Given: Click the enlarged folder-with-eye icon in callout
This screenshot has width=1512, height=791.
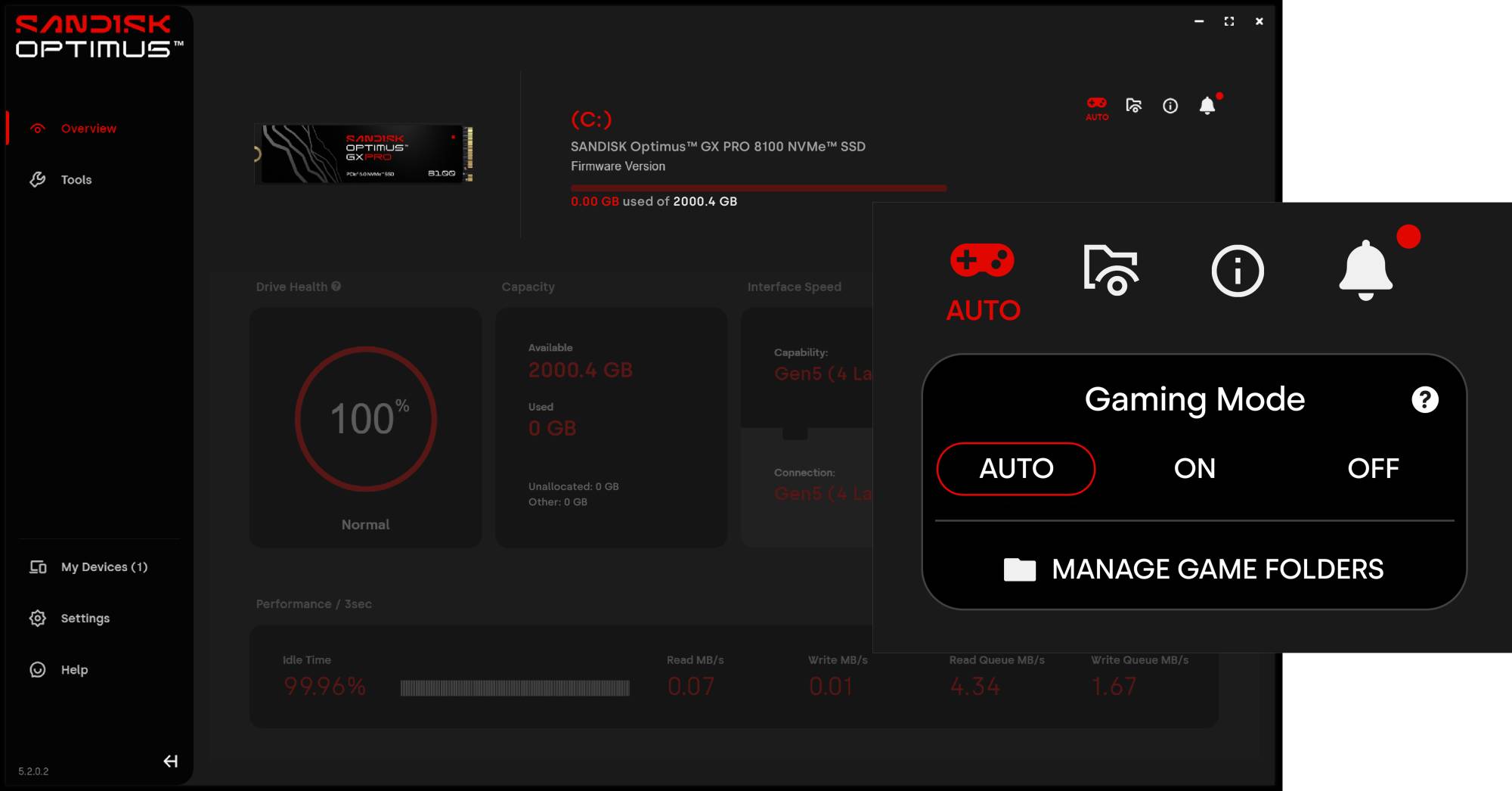Looking at the screenshot, I should (1111, 270).
